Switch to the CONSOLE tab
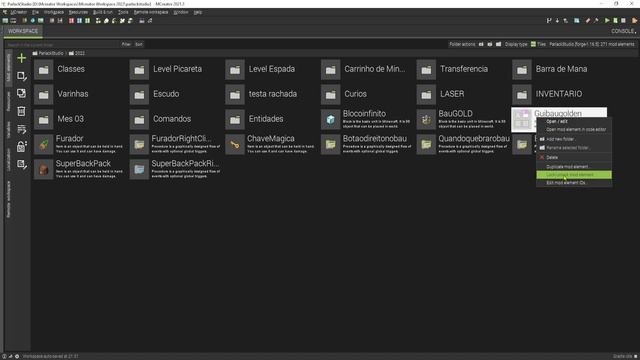Image resolution: width=640 pixels, height=360 pixels. coord(623,31)
